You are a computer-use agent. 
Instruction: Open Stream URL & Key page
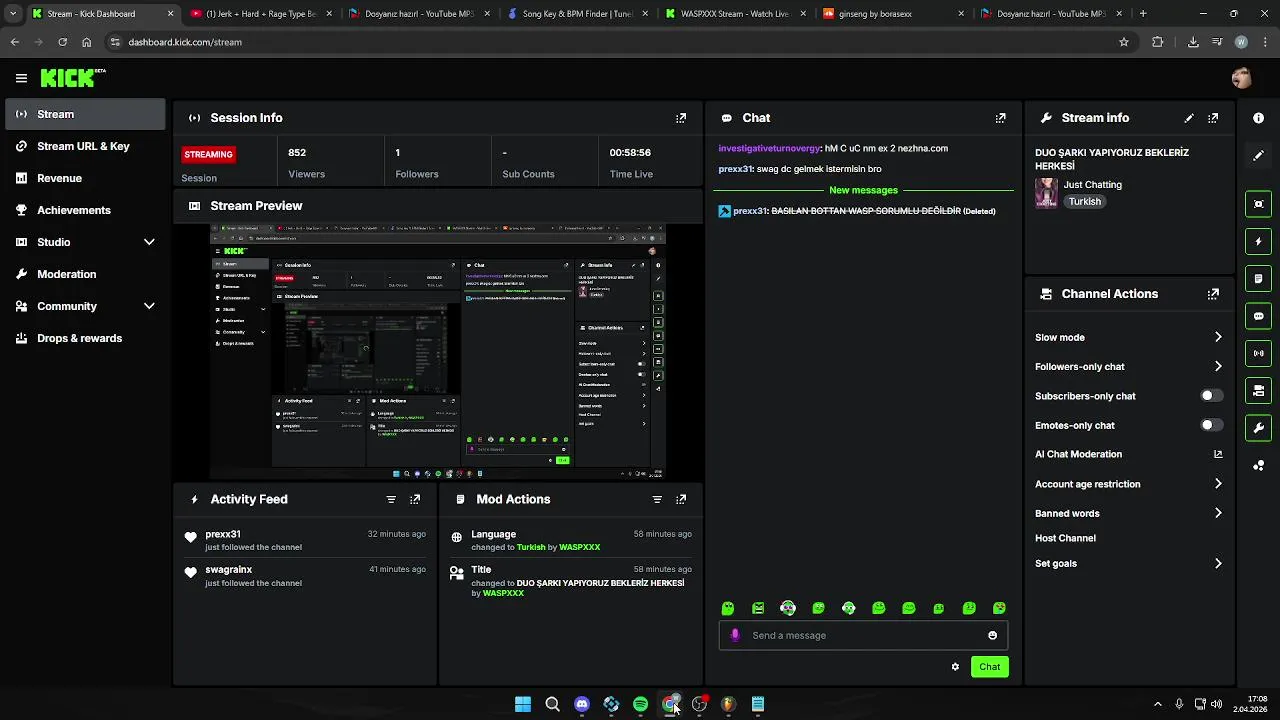tap(85, 146)
